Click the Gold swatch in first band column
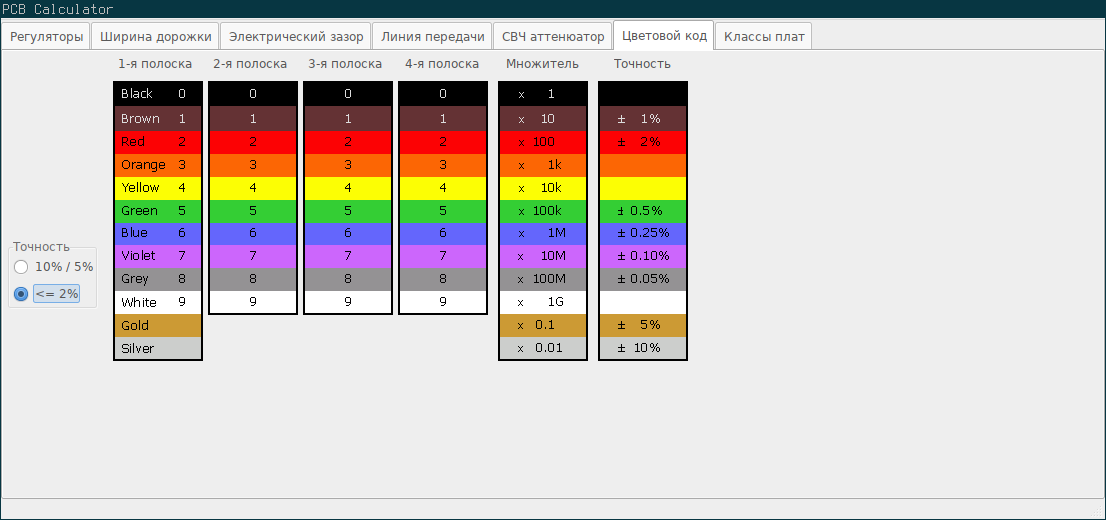Viewport: 1106px width, 520px height. [158, 326]
